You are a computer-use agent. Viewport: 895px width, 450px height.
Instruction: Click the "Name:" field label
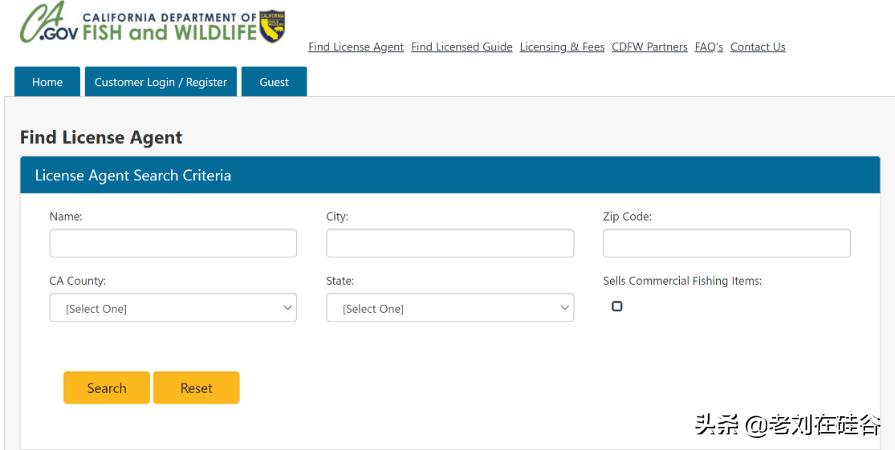[x=66, y=216]
